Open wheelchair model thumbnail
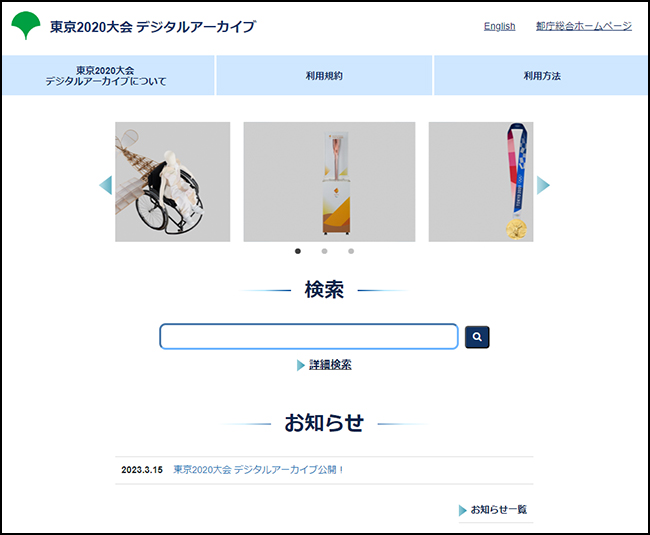The image size is (650, 535). [172, 182]
